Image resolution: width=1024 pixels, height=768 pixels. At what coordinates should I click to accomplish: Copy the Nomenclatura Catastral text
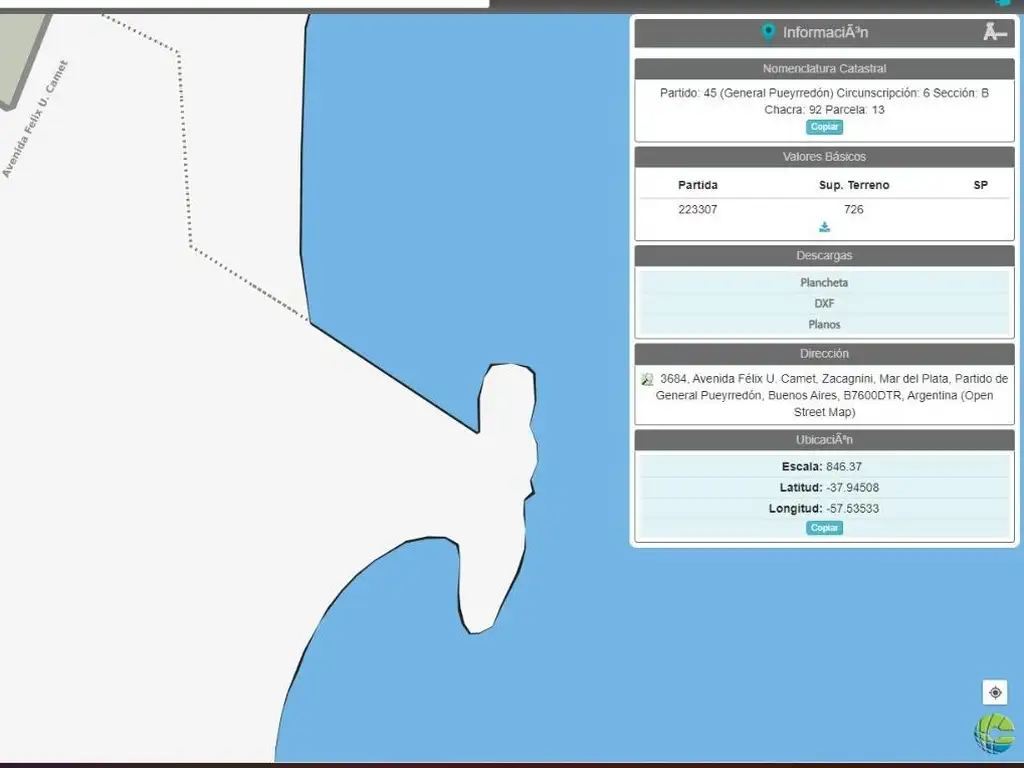click(824, 127)
